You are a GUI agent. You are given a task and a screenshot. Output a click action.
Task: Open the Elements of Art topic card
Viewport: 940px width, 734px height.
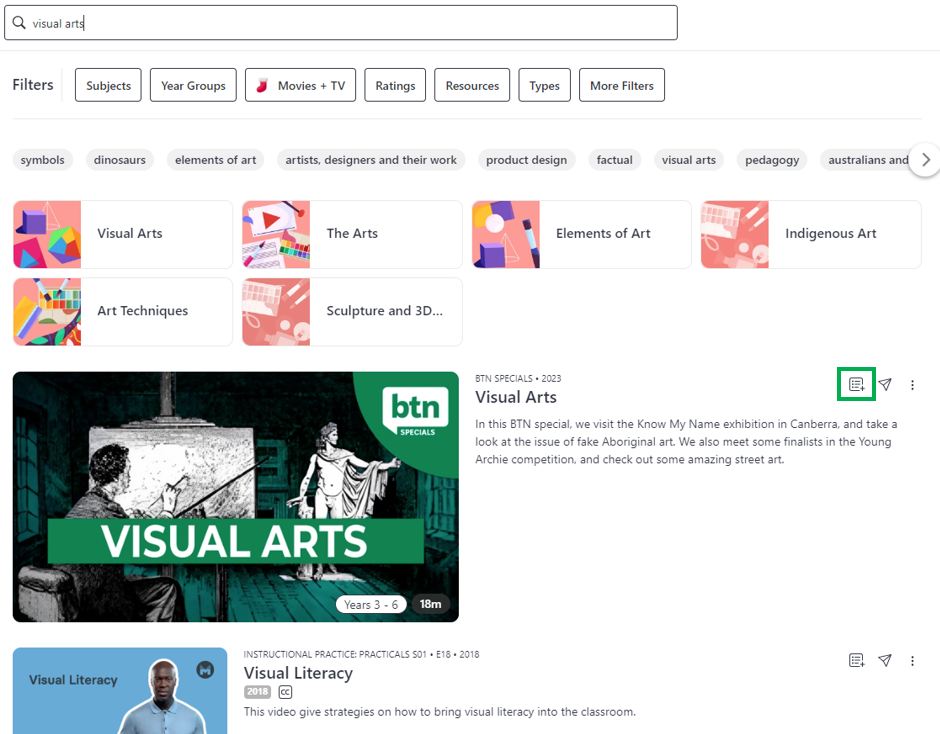pyautogui.click(x=582, y=234)
